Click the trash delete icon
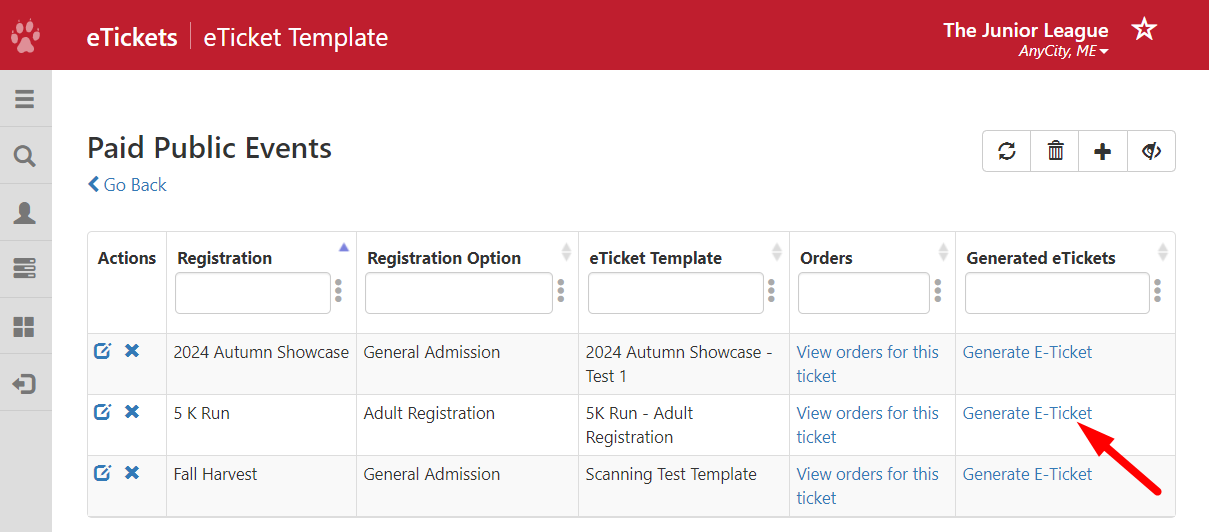The image size is (1209, 532). [1055, 151]
